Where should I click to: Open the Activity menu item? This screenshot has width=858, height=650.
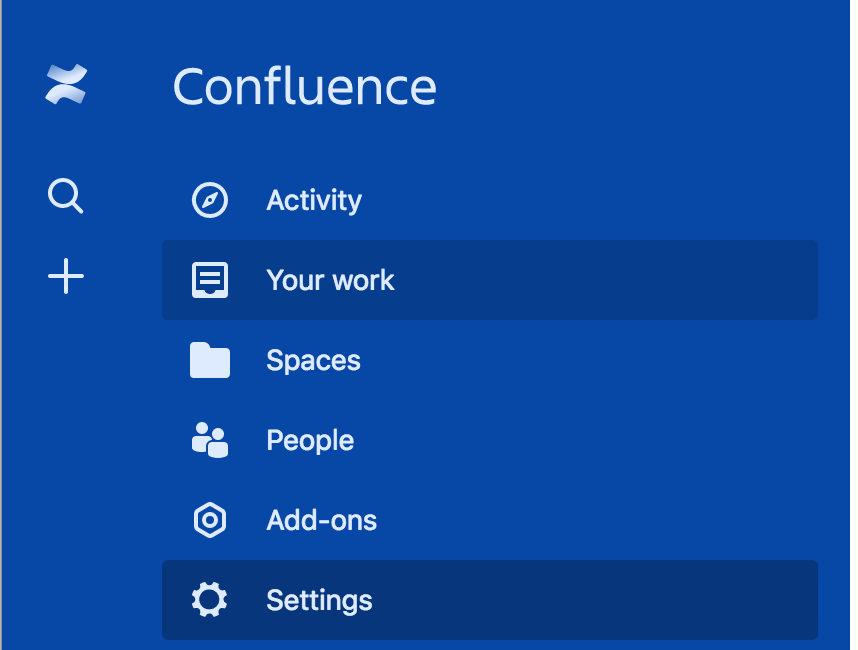pos(490,200)
